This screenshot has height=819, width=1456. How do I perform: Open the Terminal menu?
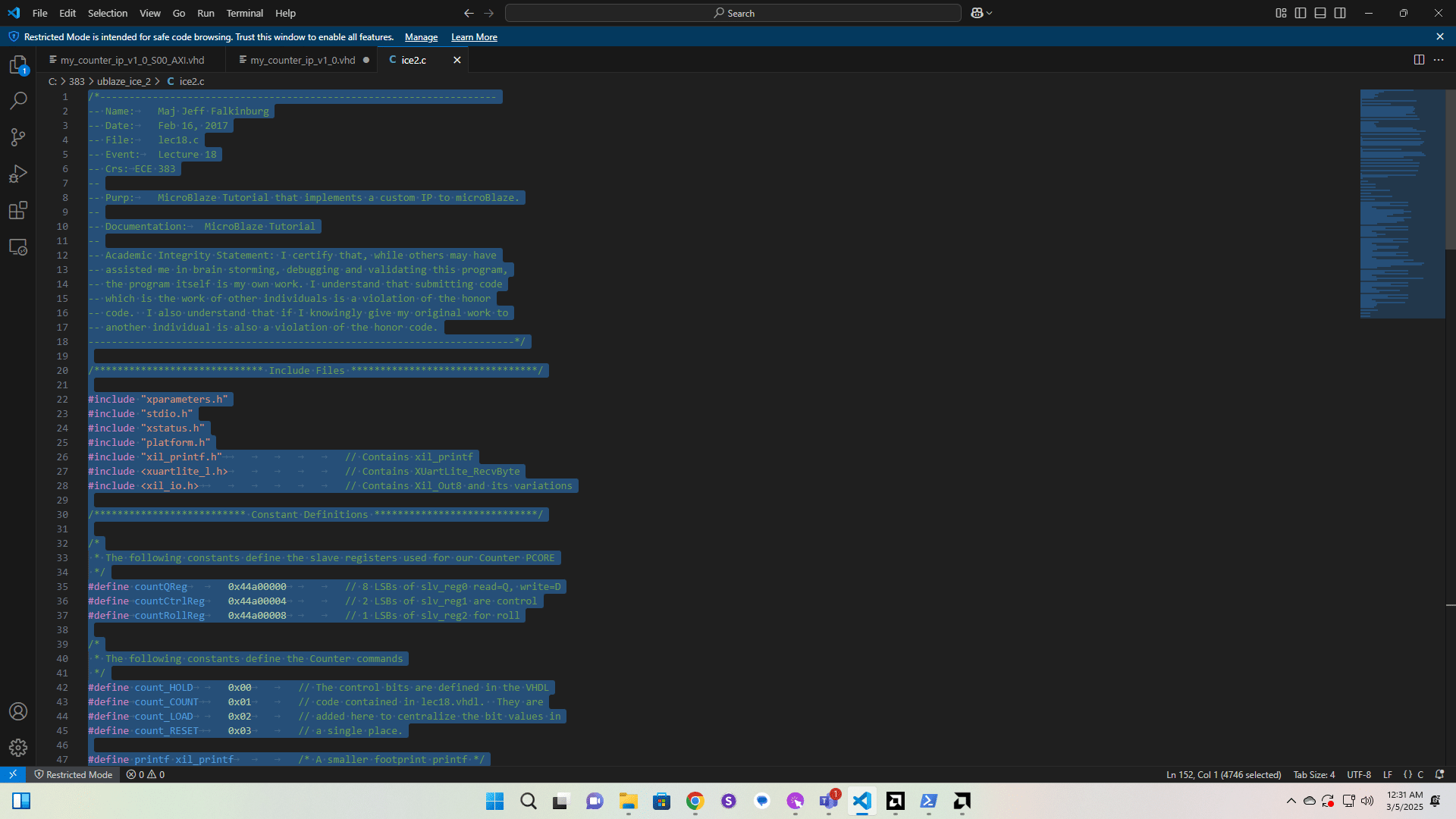click(x=244, y=13)
